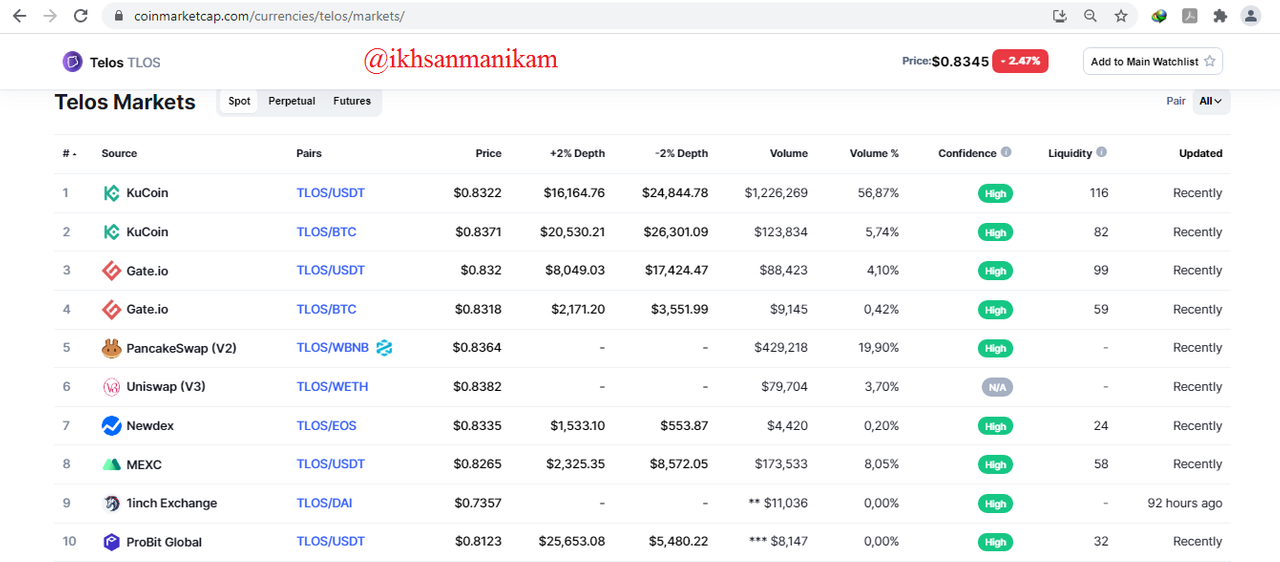Open the TLOS/DAI pair link
Image resolution: width=1280 pixels, height=562 pixels.
point(324,503)
